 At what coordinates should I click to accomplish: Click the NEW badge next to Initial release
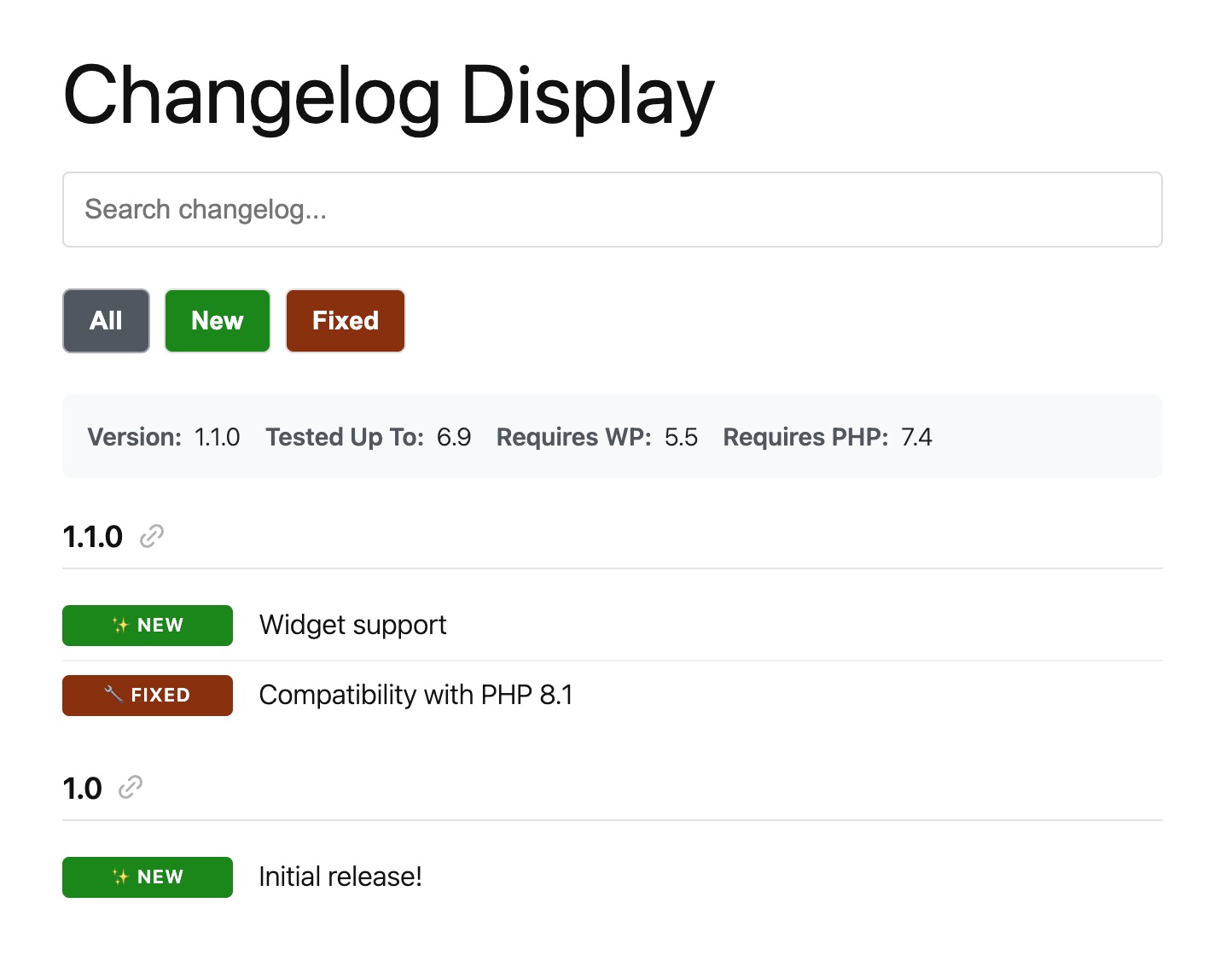tap(147, 877)
